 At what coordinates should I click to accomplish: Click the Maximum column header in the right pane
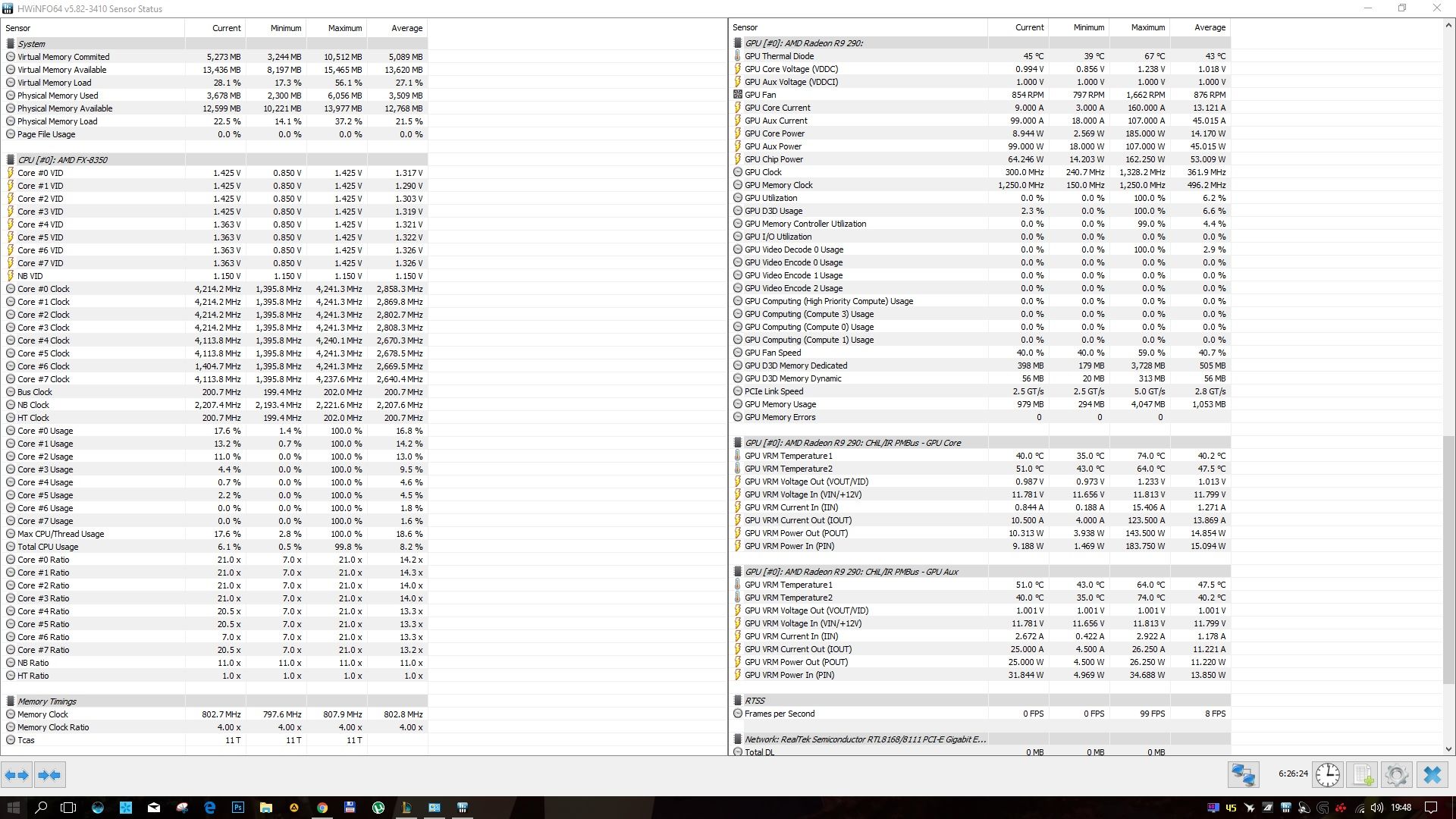pyautogui.click(x=1139, y=27)
